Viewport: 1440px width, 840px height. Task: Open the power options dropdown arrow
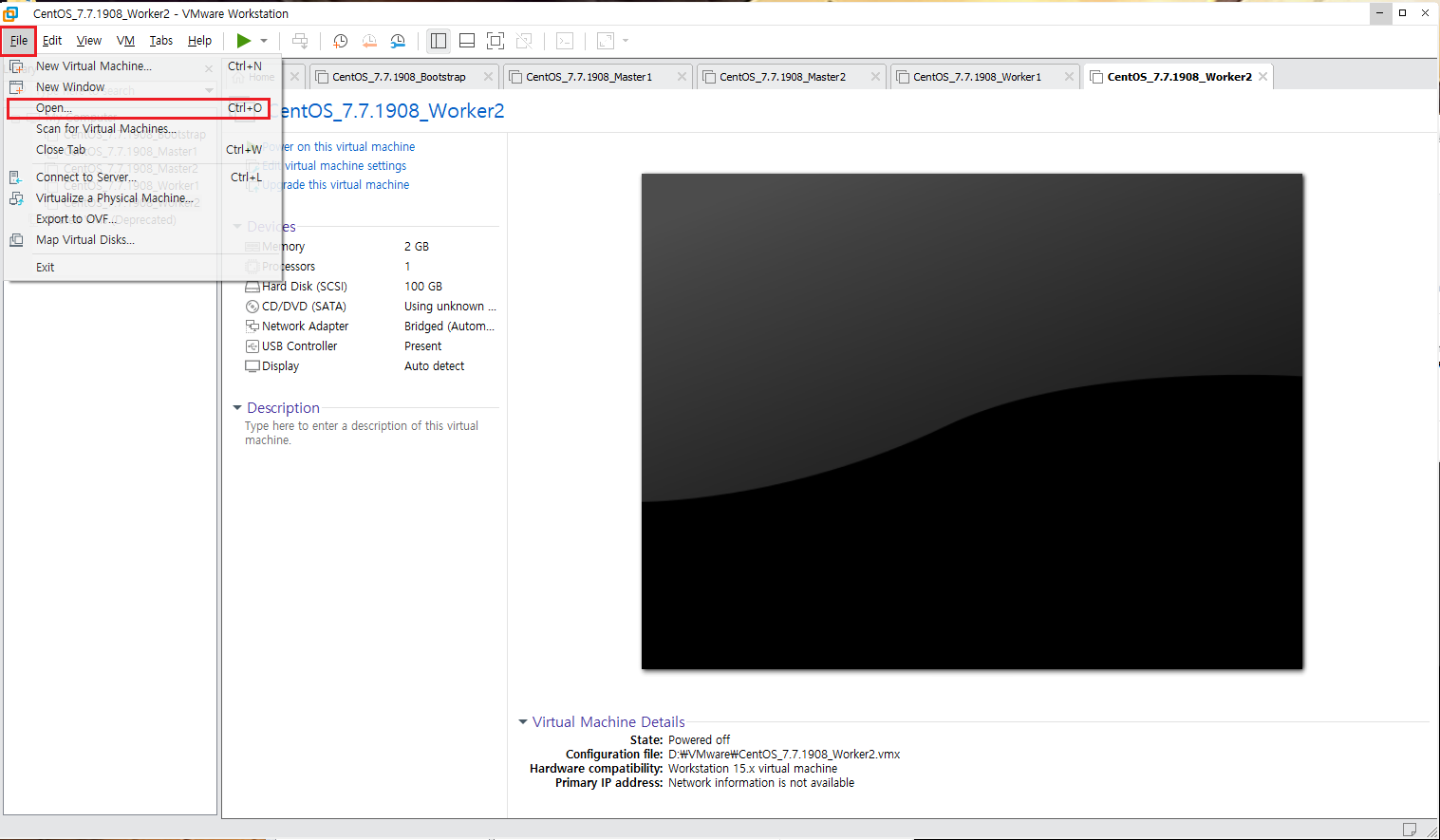coord(264,41)
